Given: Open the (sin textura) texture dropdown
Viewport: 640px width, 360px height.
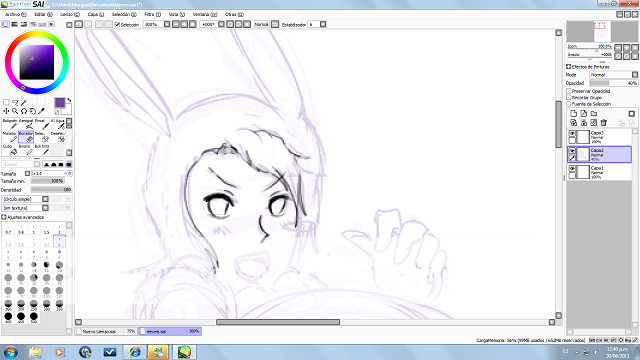Looking at the screenshot, I should [45, 208].
